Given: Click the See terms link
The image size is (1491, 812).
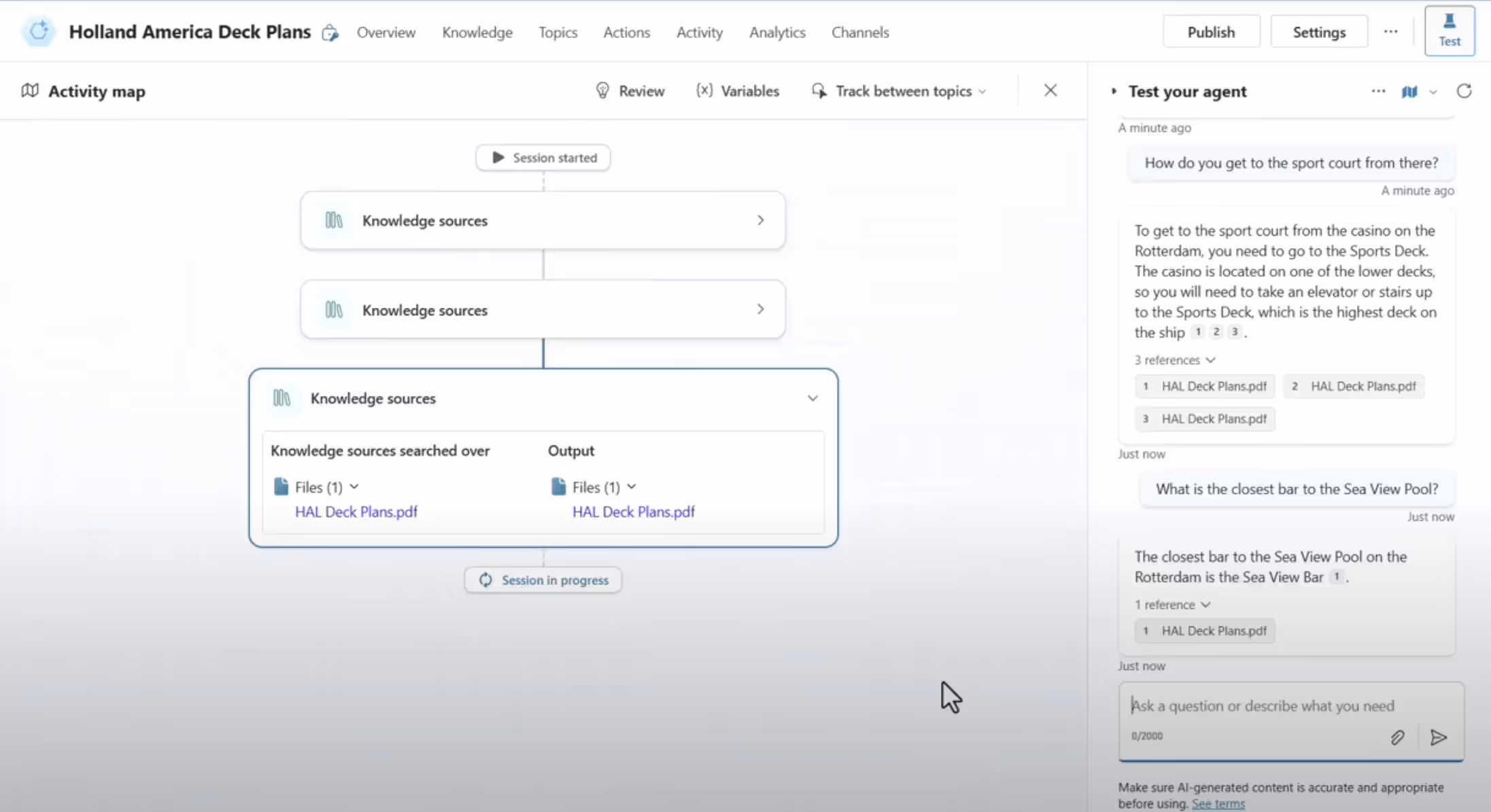Looking at the screenshot, I should pyautogui.click(x=1218, y=804).
